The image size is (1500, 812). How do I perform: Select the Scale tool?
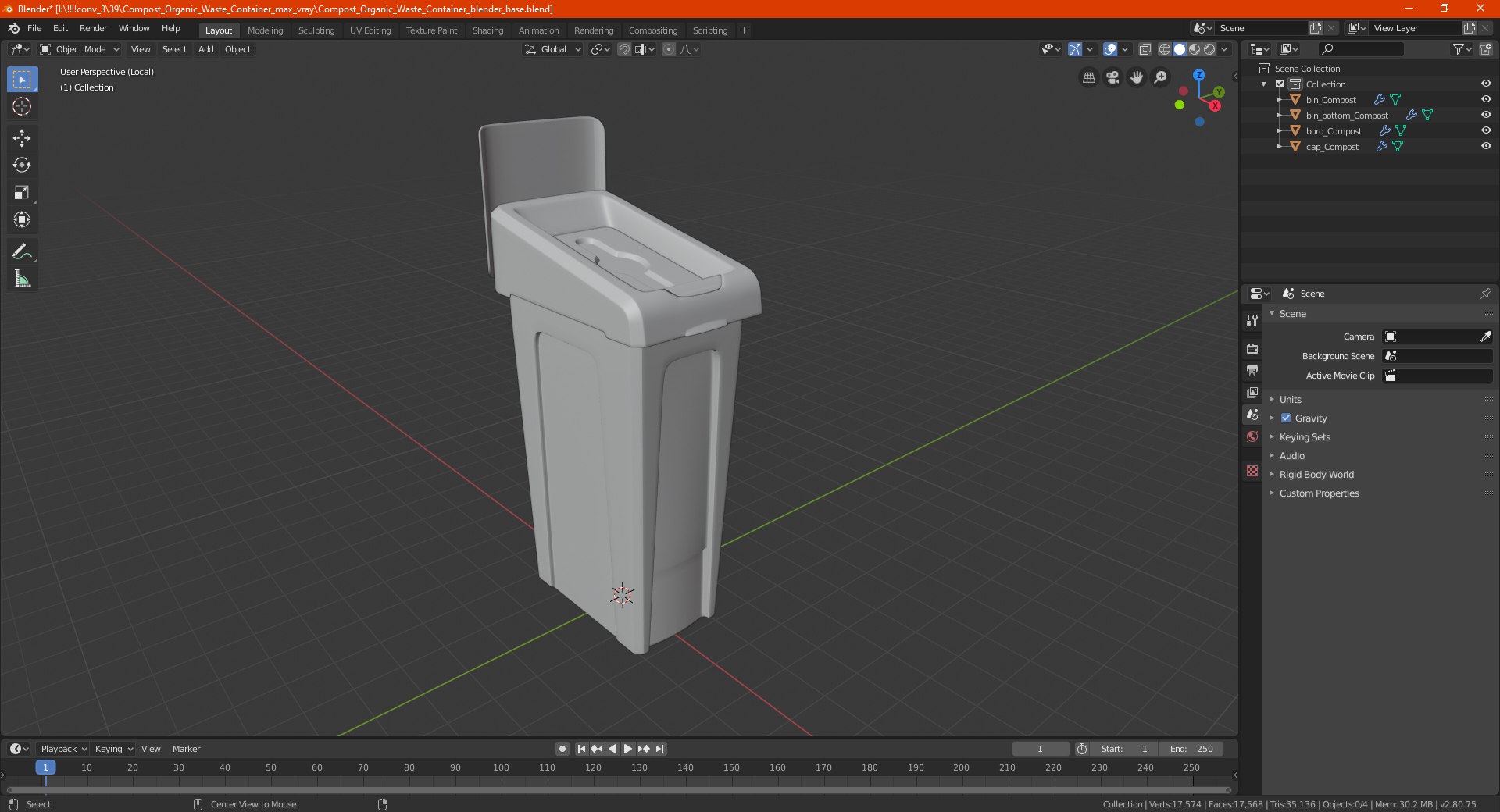tap(22, 193)
